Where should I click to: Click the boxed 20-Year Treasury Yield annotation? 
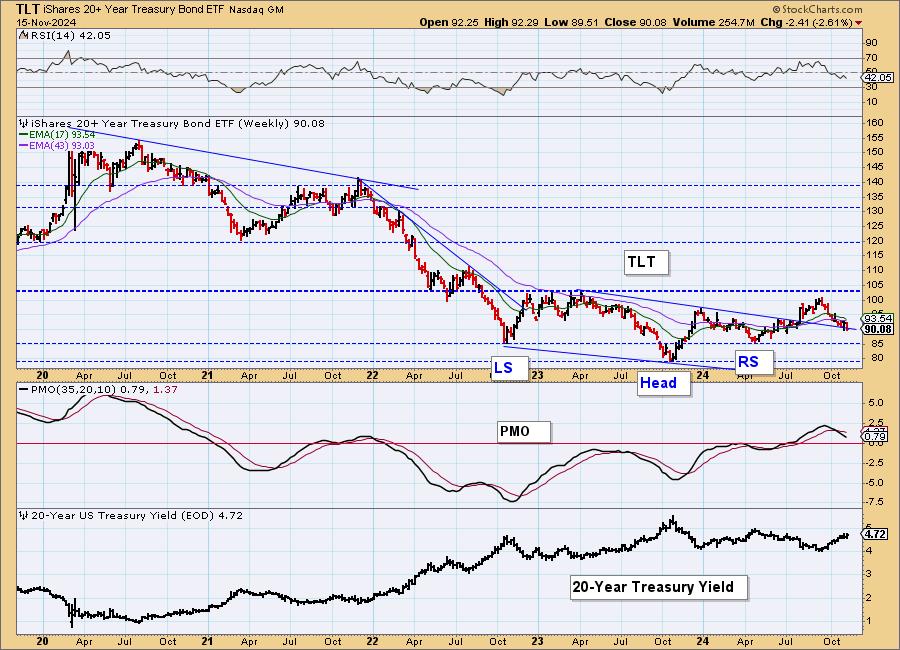click(x=658, y=587)
